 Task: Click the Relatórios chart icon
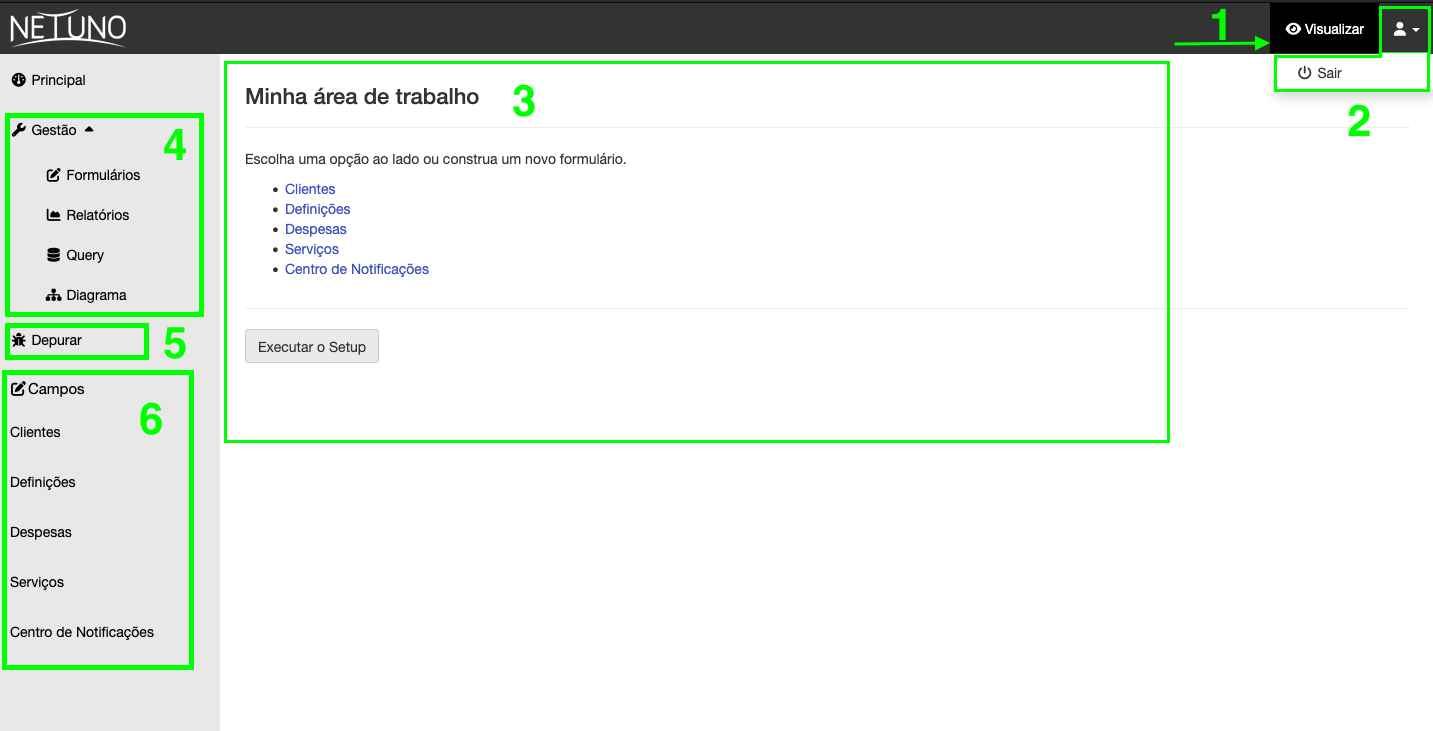[54, 215]
